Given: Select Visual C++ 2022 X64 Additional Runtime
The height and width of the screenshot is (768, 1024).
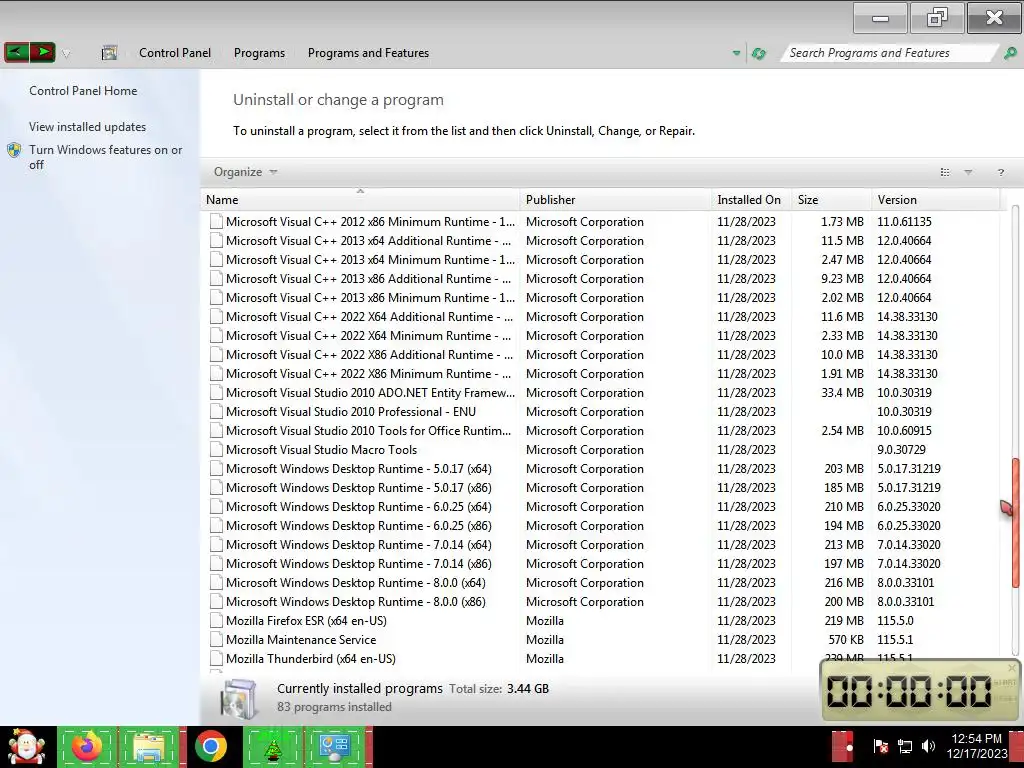Looking at the screenshot, I should pos(604,317).
